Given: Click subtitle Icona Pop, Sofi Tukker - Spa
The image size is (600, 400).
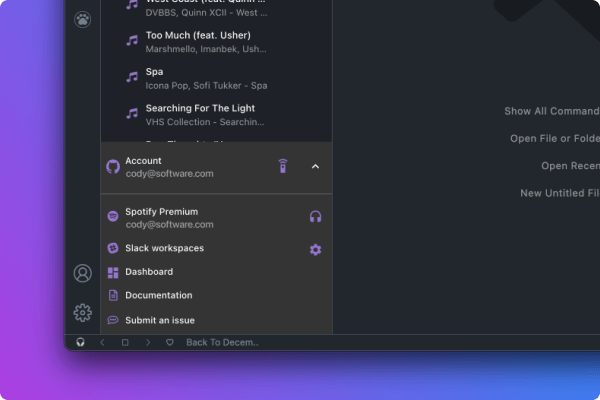Looking at the screenshot, I should (x=206, y=85).
